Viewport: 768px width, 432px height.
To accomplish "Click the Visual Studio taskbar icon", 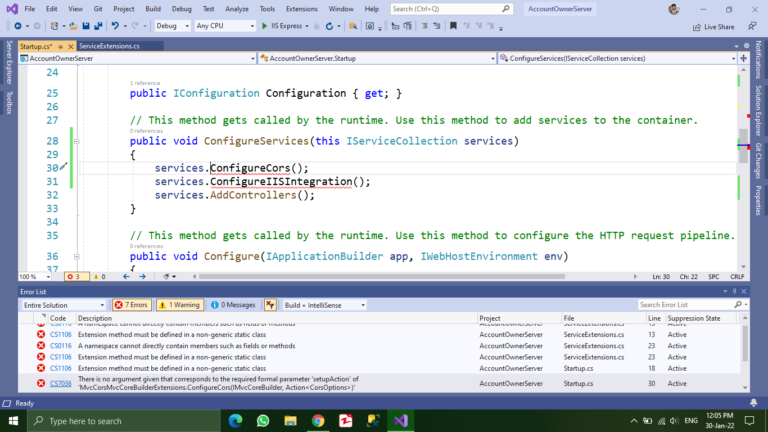I will pos(400,421).
